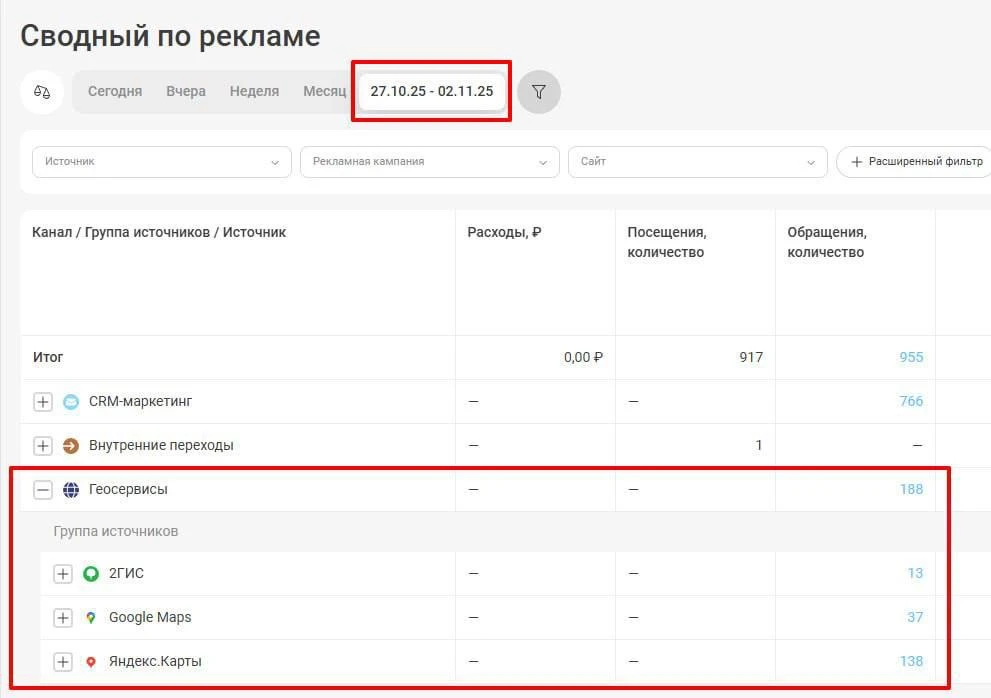Click the Геосервисы globe icon
The height and width of the screenshot is (698, 991).
71,489
